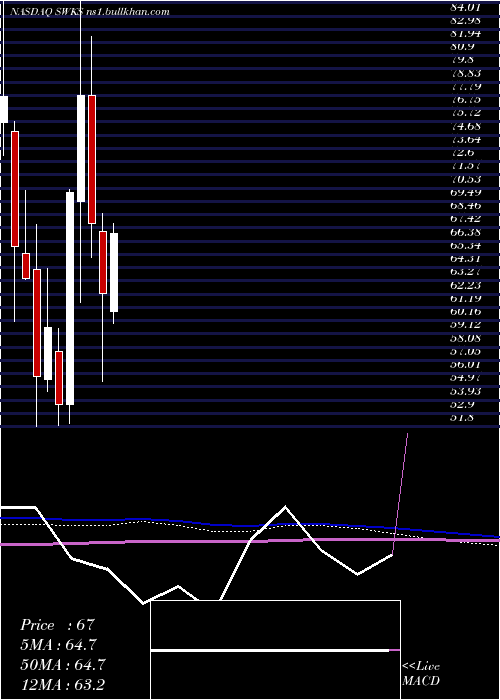Click the <<Live MACD label
The image size is (500, 700).
421,674
